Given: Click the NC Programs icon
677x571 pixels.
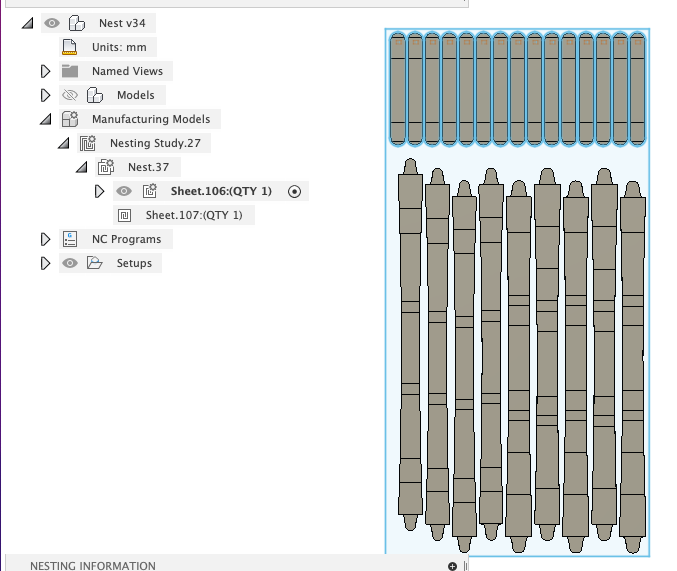Looking at the screenshot, I should click(70, 239).
